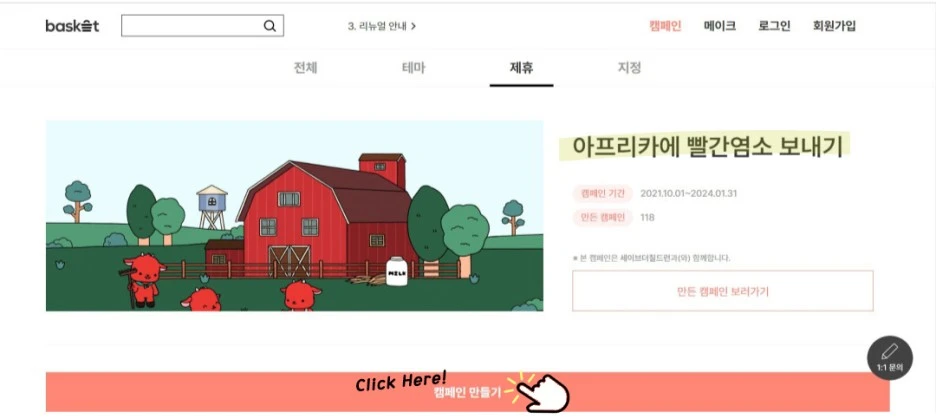Image resolution: width=936 pixels, height=419 pixels.
Task: Focus the header search input field
Action: 202,26
